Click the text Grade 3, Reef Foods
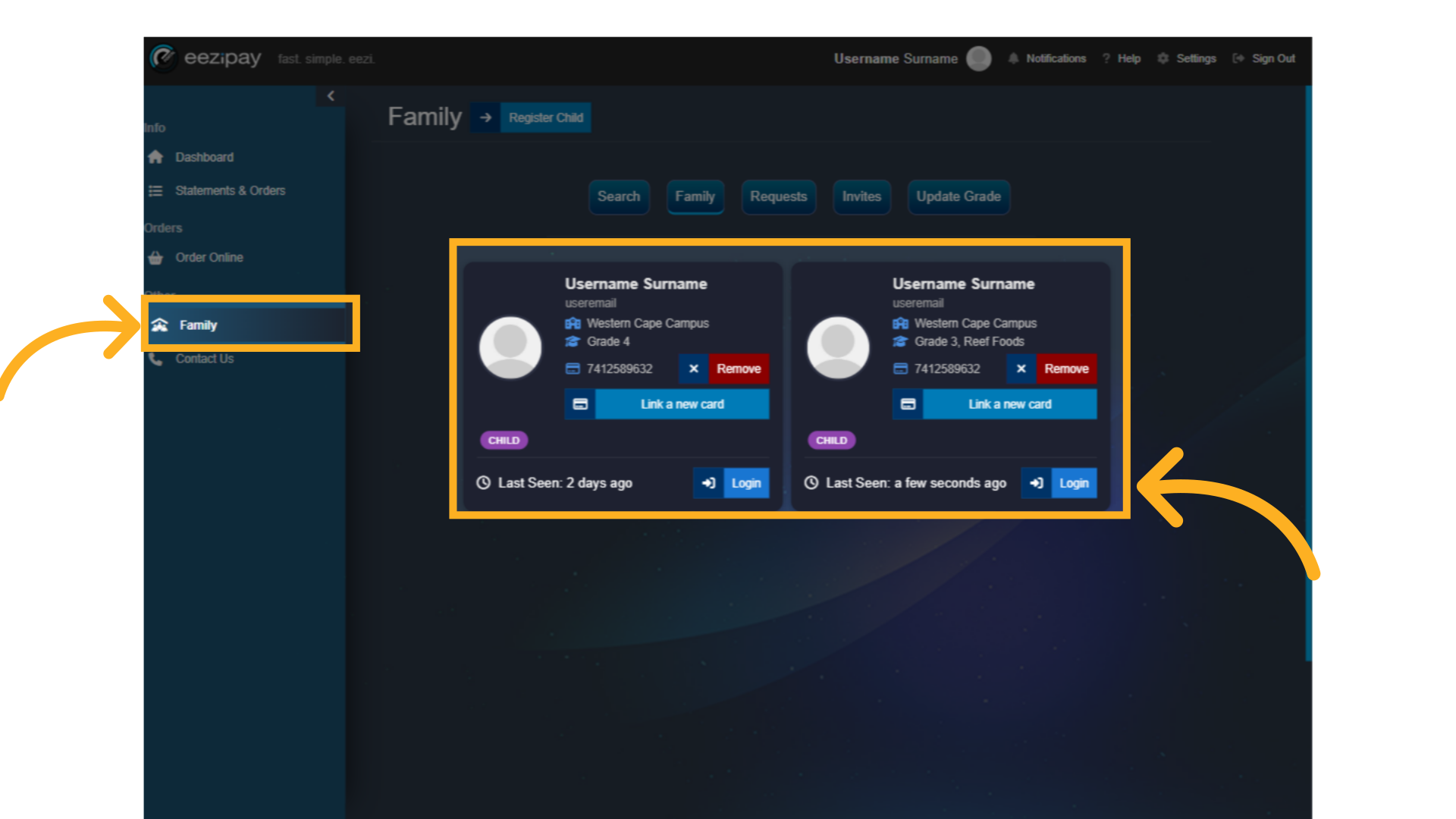Image resolution: width=1456 pixels, height=819 pixels. pos(969,342)
